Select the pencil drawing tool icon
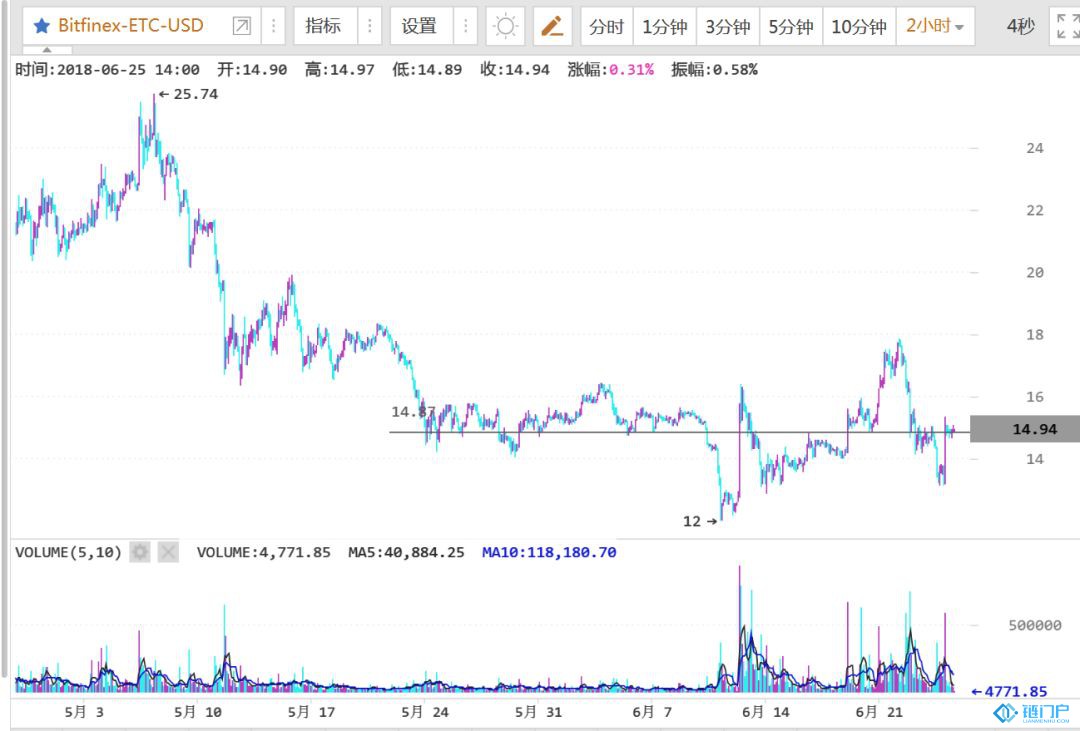This screenshot has height=731, width=1080. pos(552,26)
